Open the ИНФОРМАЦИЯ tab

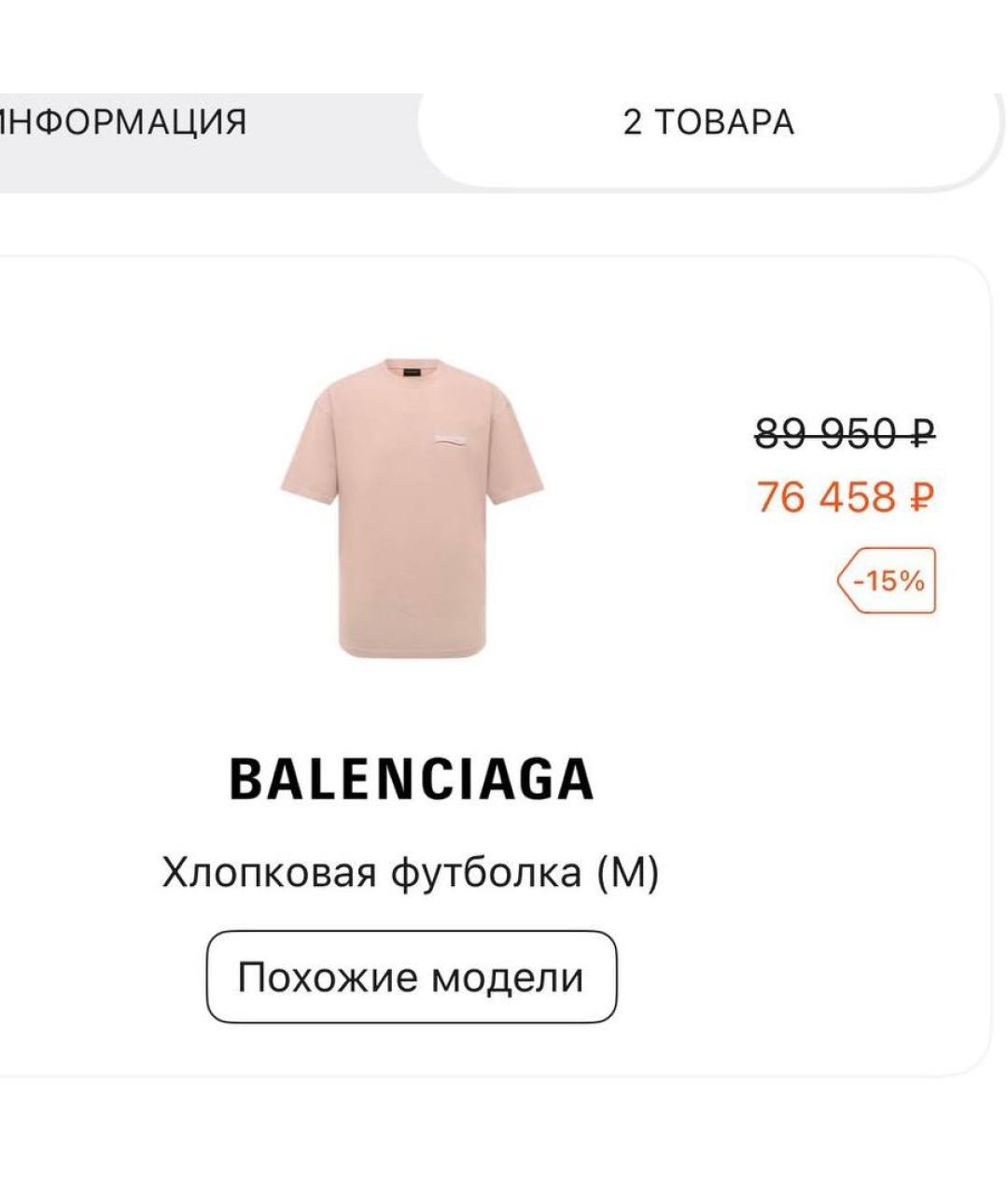[121, 119]
